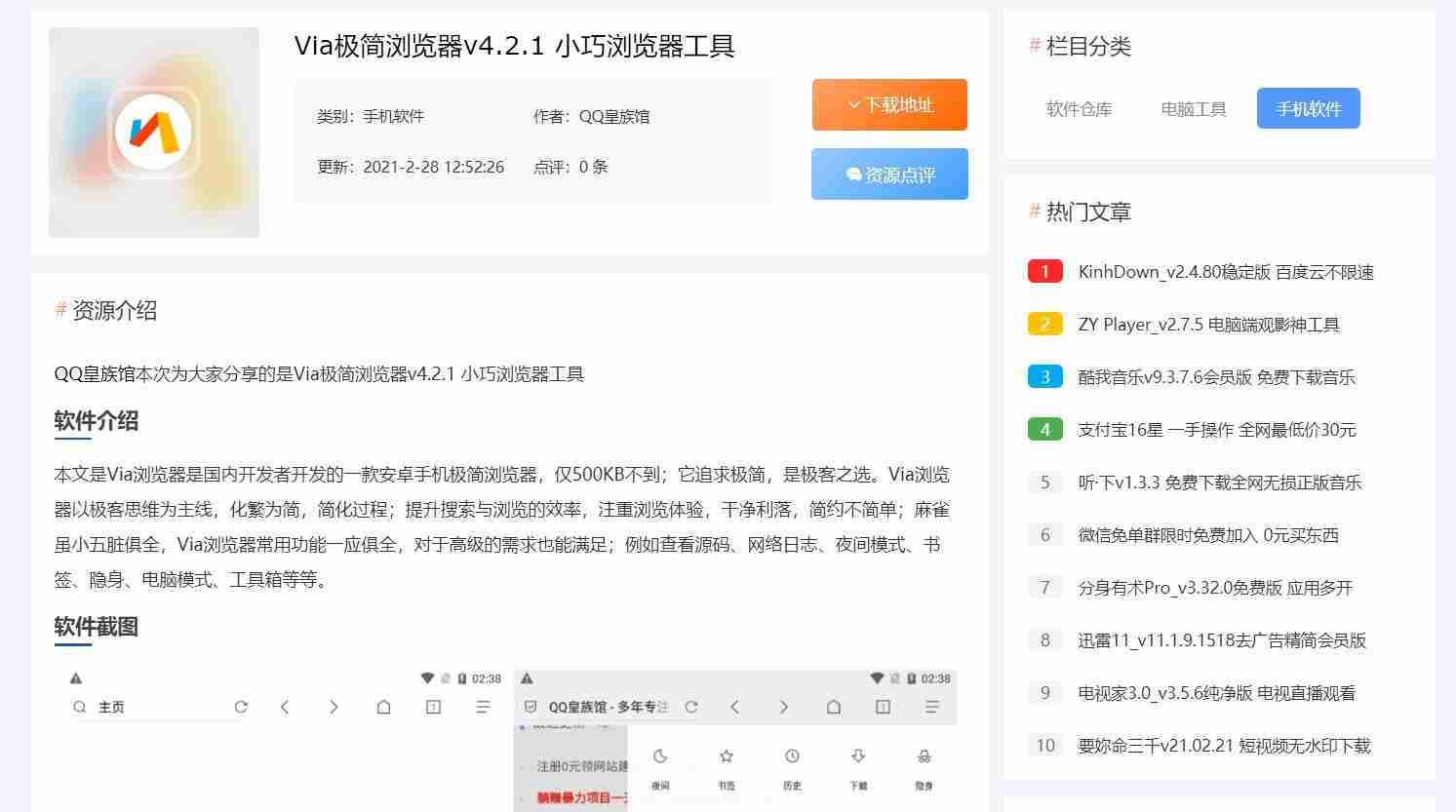This screenshot has width=1456, height=812.
Task: Open the ZY Player_v2.7.5 article link
Action: 1208,325
